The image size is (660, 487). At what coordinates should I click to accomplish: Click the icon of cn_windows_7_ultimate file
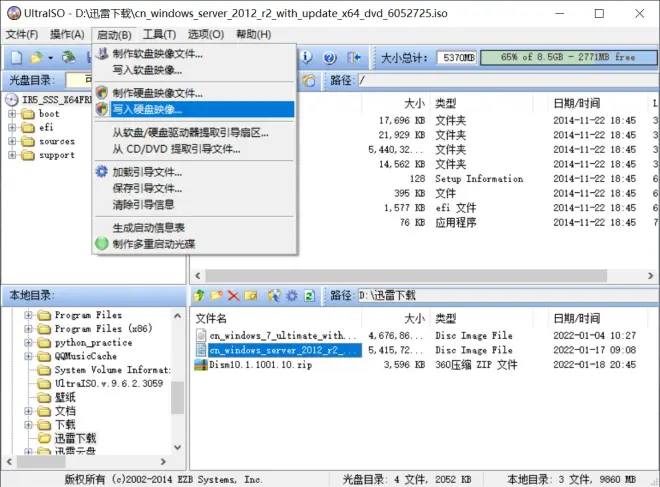click(201, 335)
